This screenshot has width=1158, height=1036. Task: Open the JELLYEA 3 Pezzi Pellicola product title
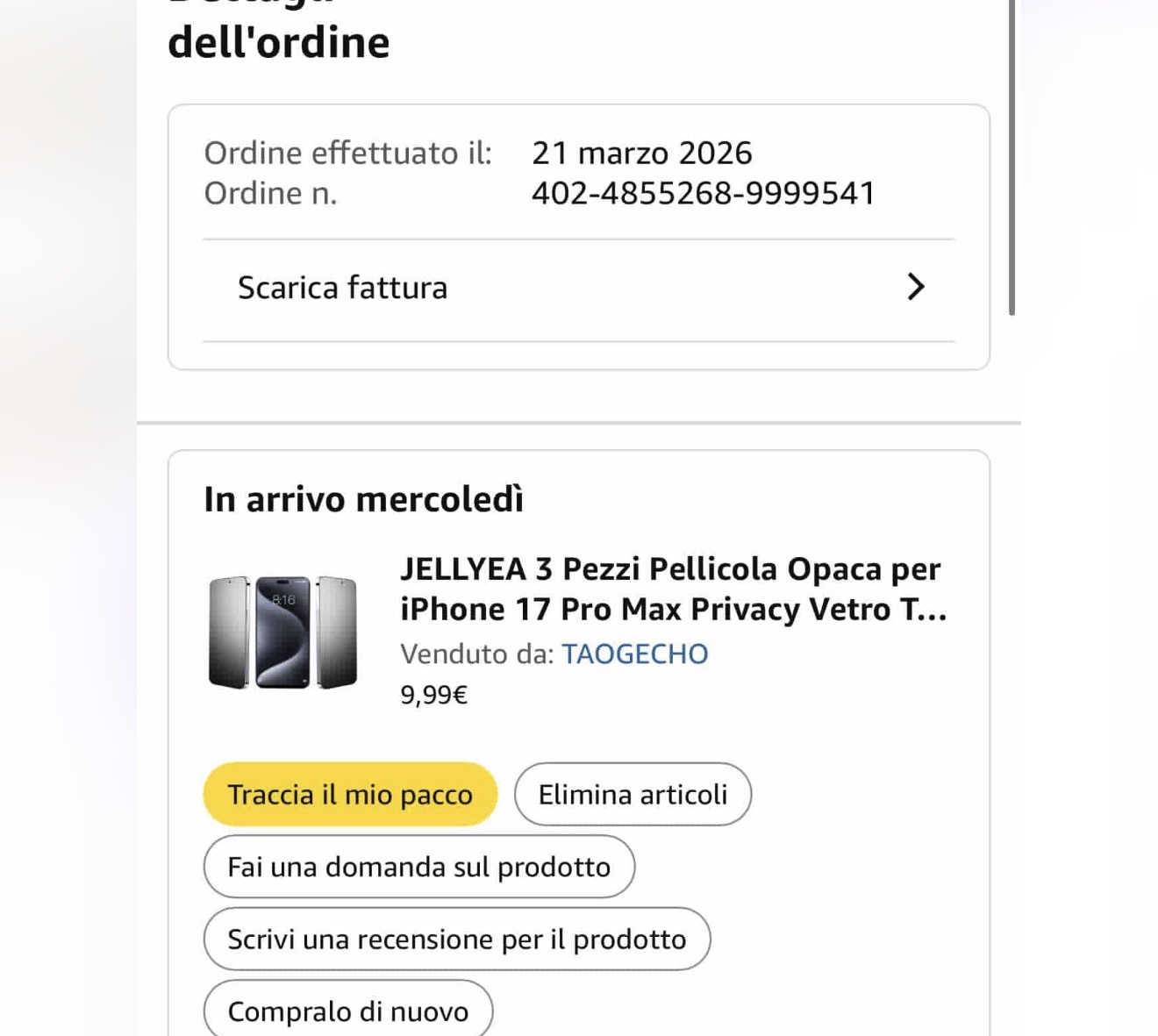pos(673,589)
